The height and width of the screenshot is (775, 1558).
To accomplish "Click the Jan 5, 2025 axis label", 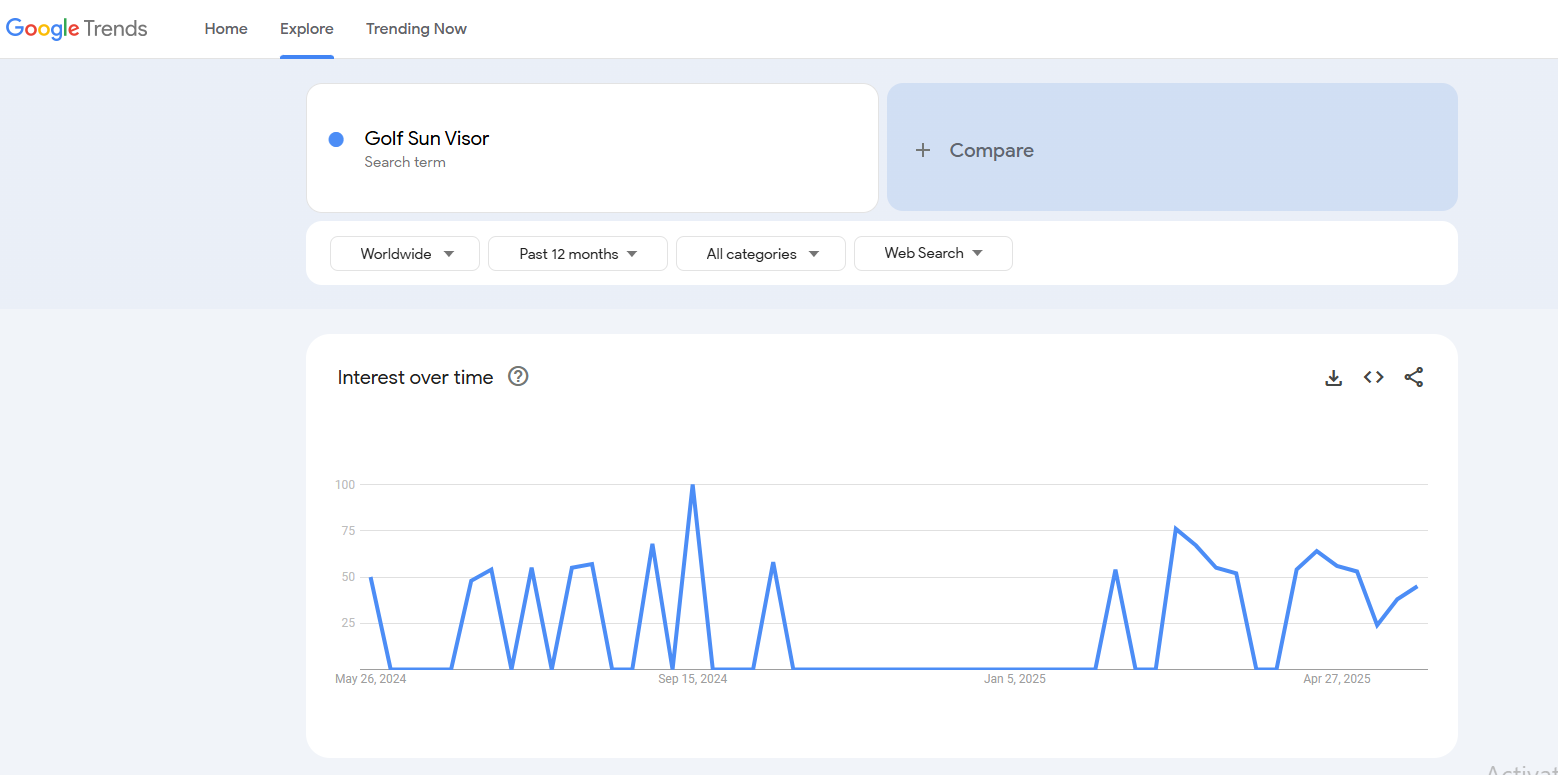I will pyautogui.click(x=1015, y=679).
